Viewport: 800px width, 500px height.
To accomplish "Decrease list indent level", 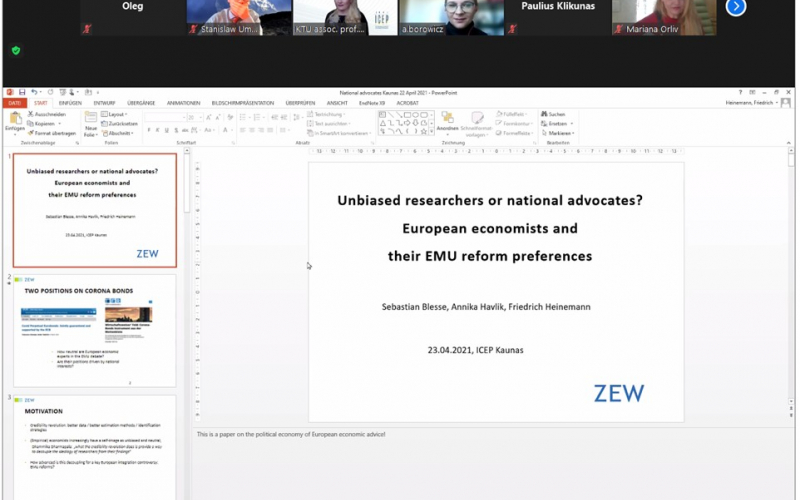I will 274,117.
